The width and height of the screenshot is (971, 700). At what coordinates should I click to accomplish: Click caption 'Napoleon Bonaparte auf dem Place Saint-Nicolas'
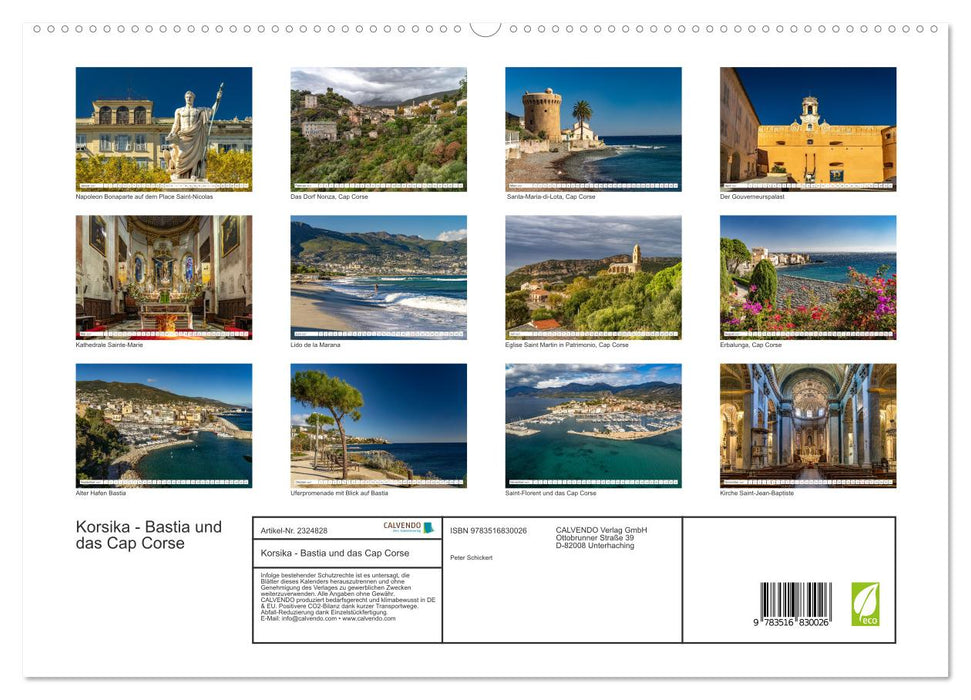[144, 196]
